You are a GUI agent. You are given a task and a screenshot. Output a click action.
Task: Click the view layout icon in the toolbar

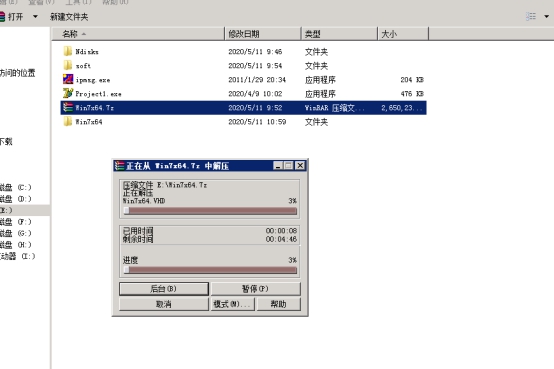tap(531, 16)
